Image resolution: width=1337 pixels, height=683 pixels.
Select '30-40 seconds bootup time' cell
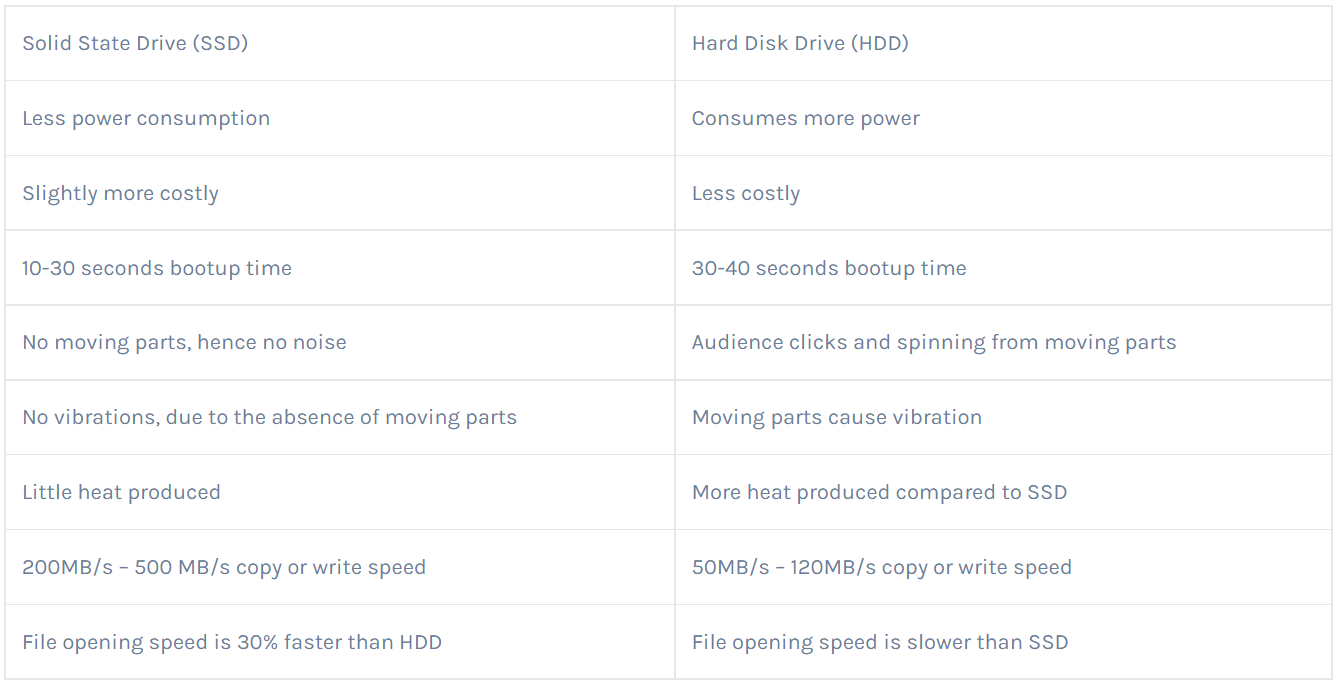1003,268
